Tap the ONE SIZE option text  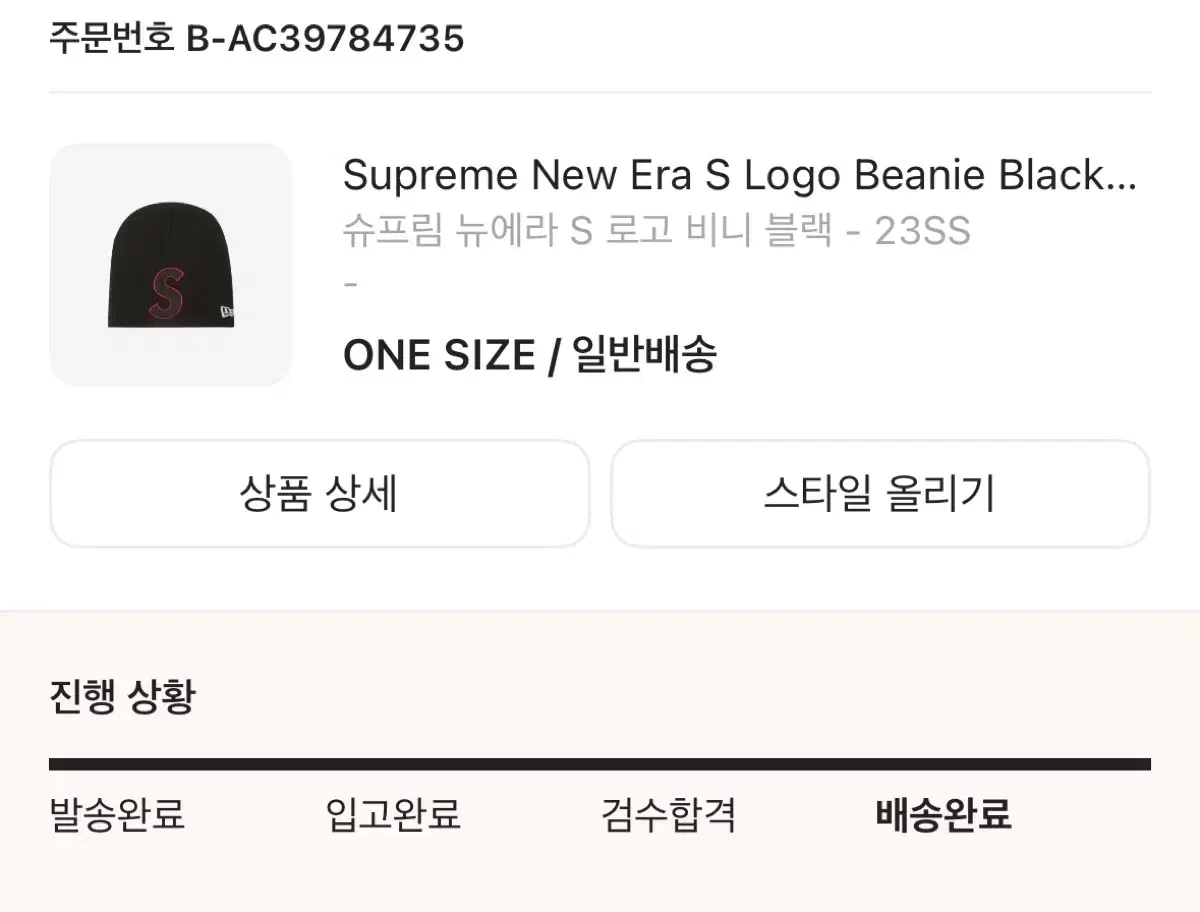[x=439, y=355]
